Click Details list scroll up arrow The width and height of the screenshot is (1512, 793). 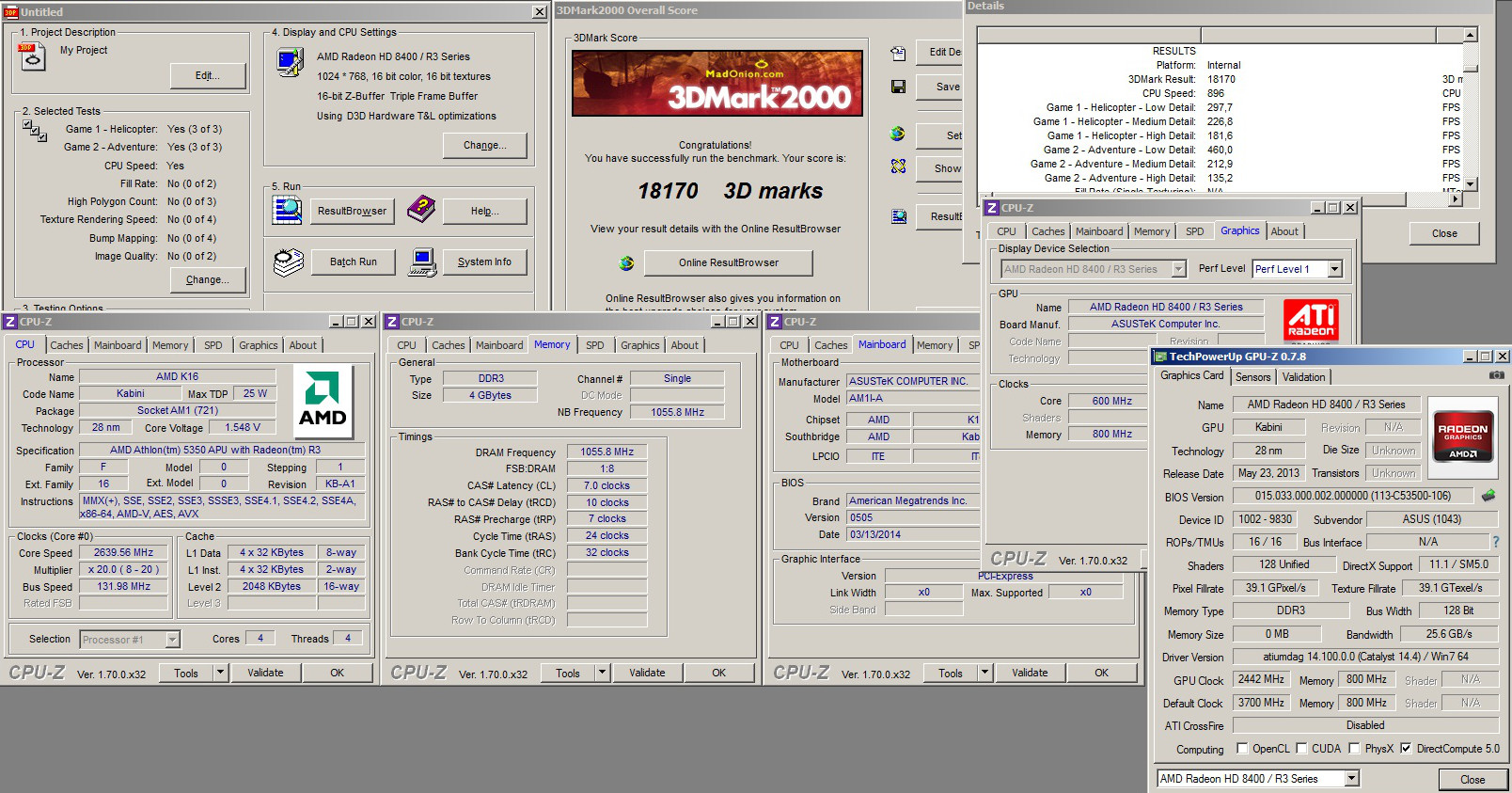click(1470, 35)
